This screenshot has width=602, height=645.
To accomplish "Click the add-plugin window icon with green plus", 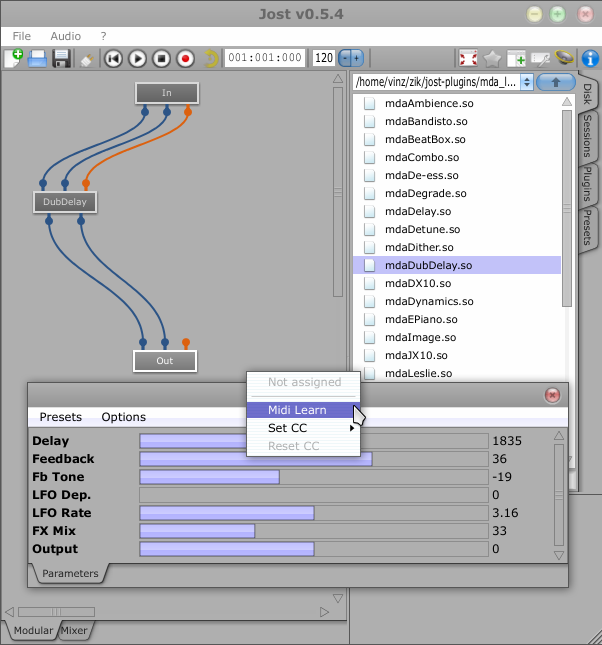I will [516, 58].
